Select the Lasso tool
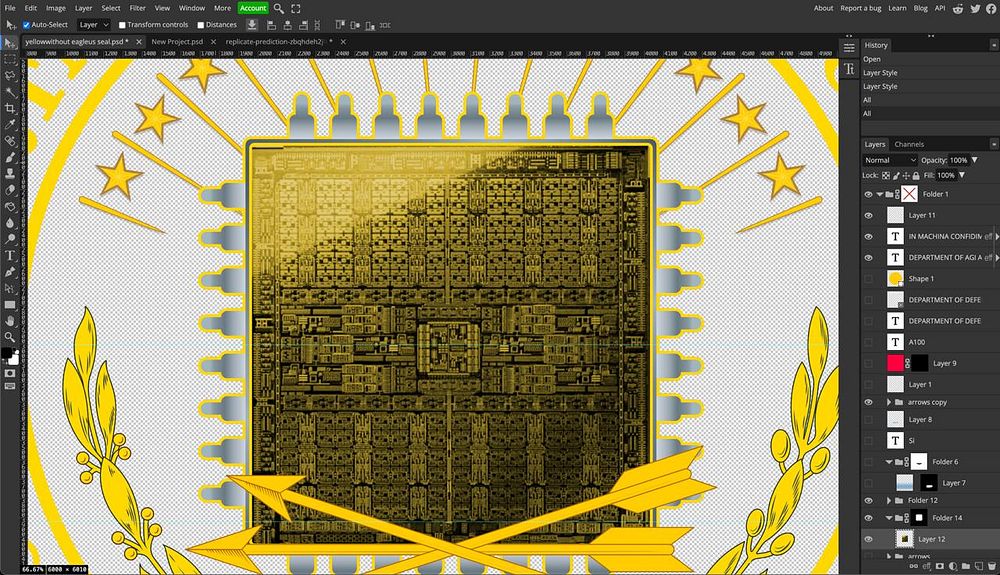 click(10, 76)
